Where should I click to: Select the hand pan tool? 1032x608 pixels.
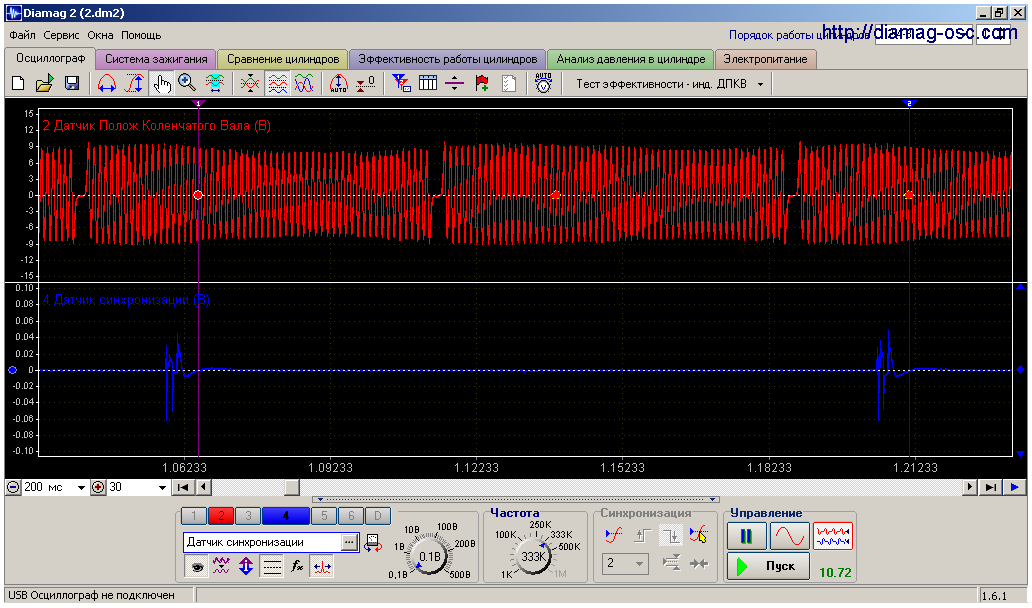(x=161, y=84)
